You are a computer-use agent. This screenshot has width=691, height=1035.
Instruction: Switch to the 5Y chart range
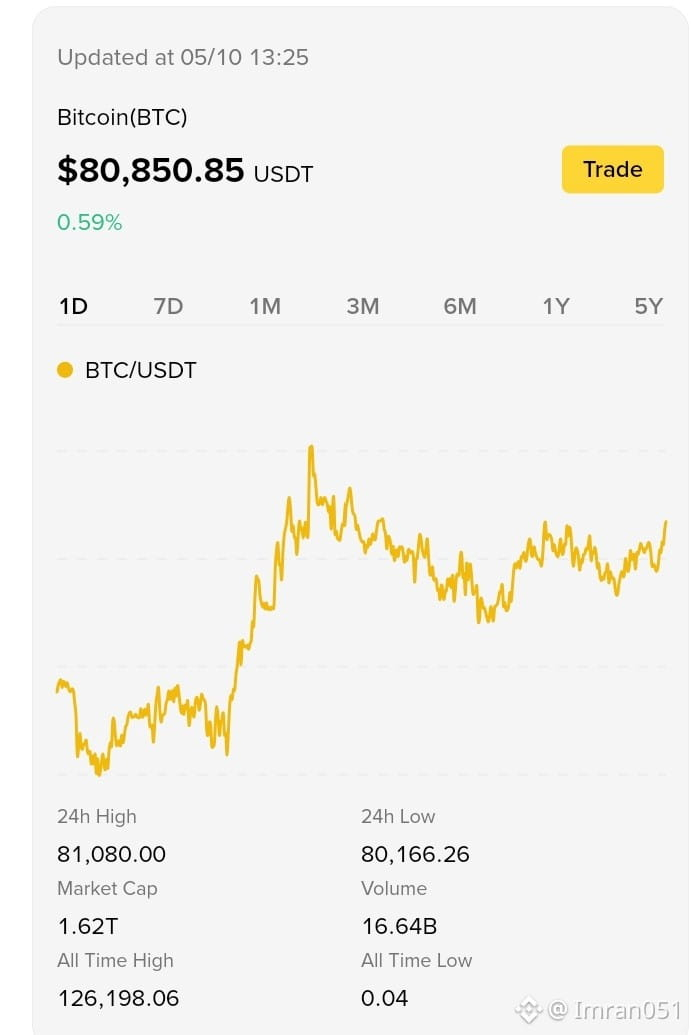click(648, 306)
